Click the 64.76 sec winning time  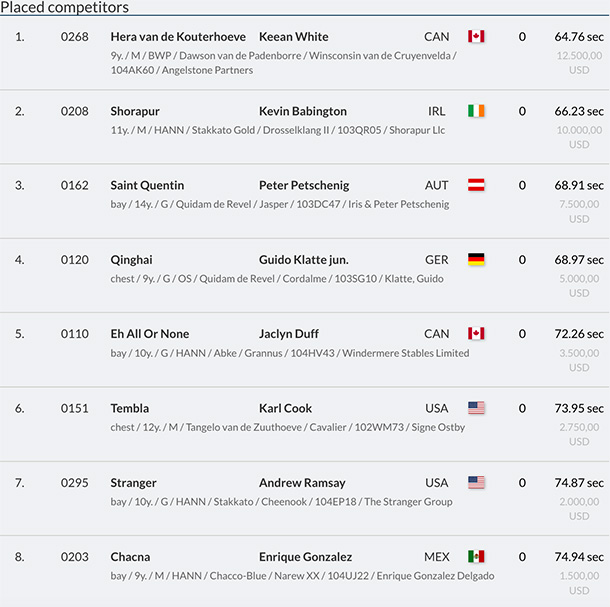579,37
